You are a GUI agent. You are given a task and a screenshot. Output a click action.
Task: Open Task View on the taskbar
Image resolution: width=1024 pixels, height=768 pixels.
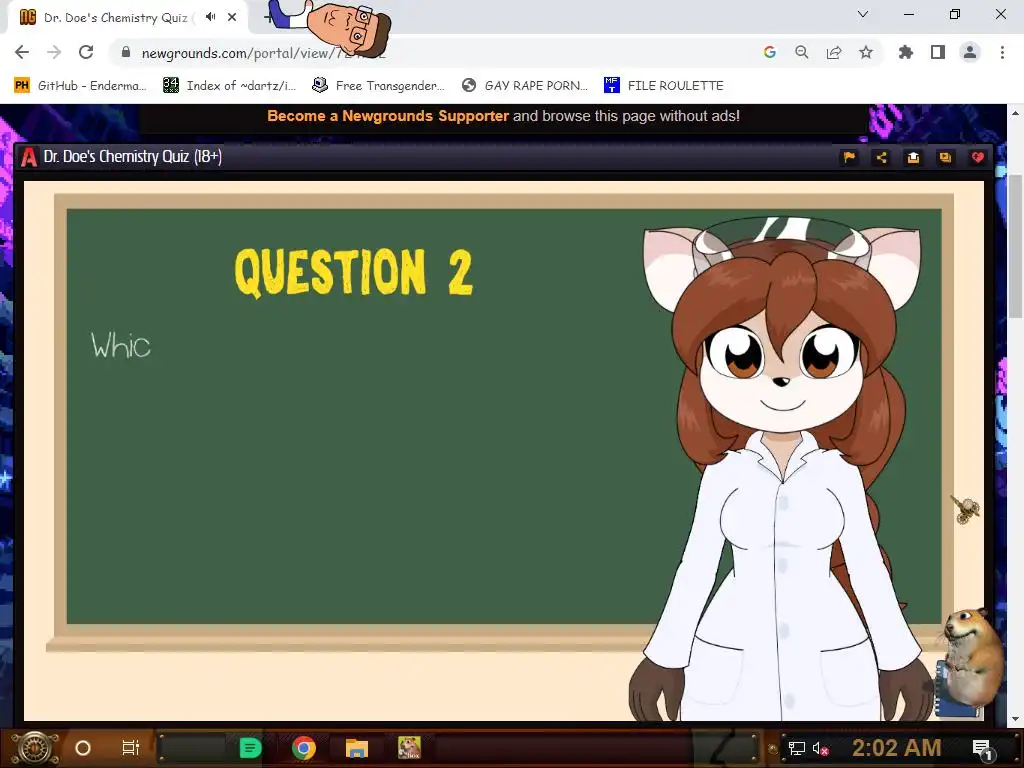click(131, 748)
